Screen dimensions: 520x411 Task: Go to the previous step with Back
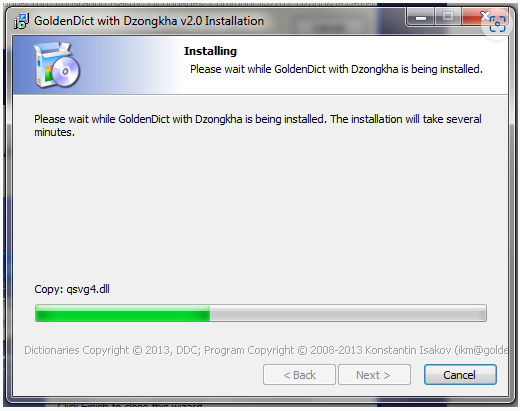[299, 375]
